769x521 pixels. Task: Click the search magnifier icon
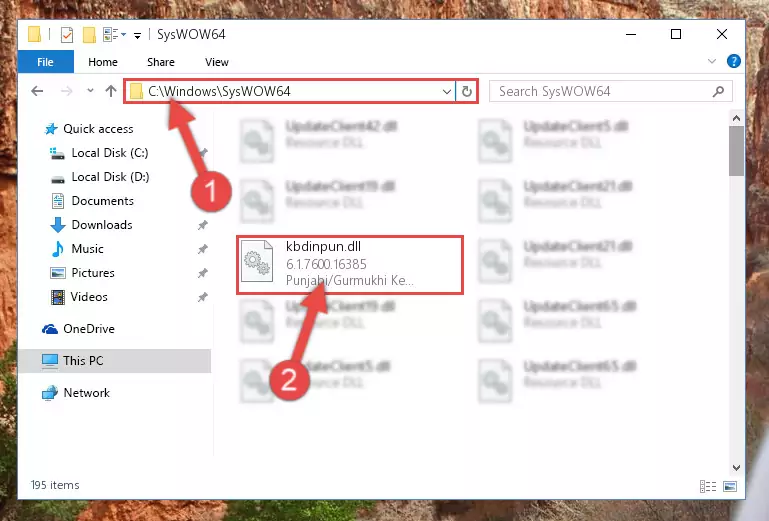pos(718,91)
